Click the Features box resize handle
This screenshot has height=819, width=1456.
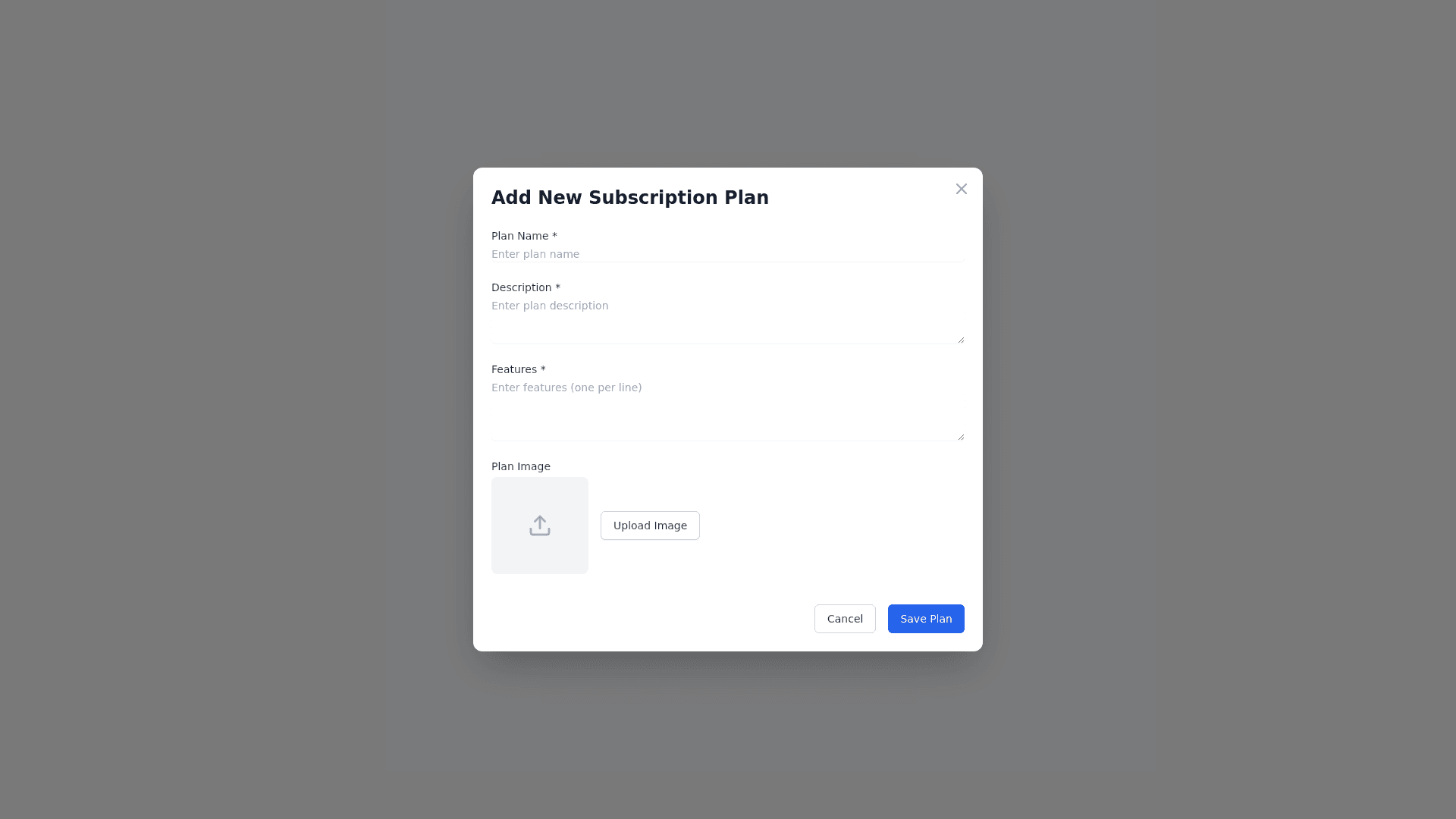(x=961, y=437)
